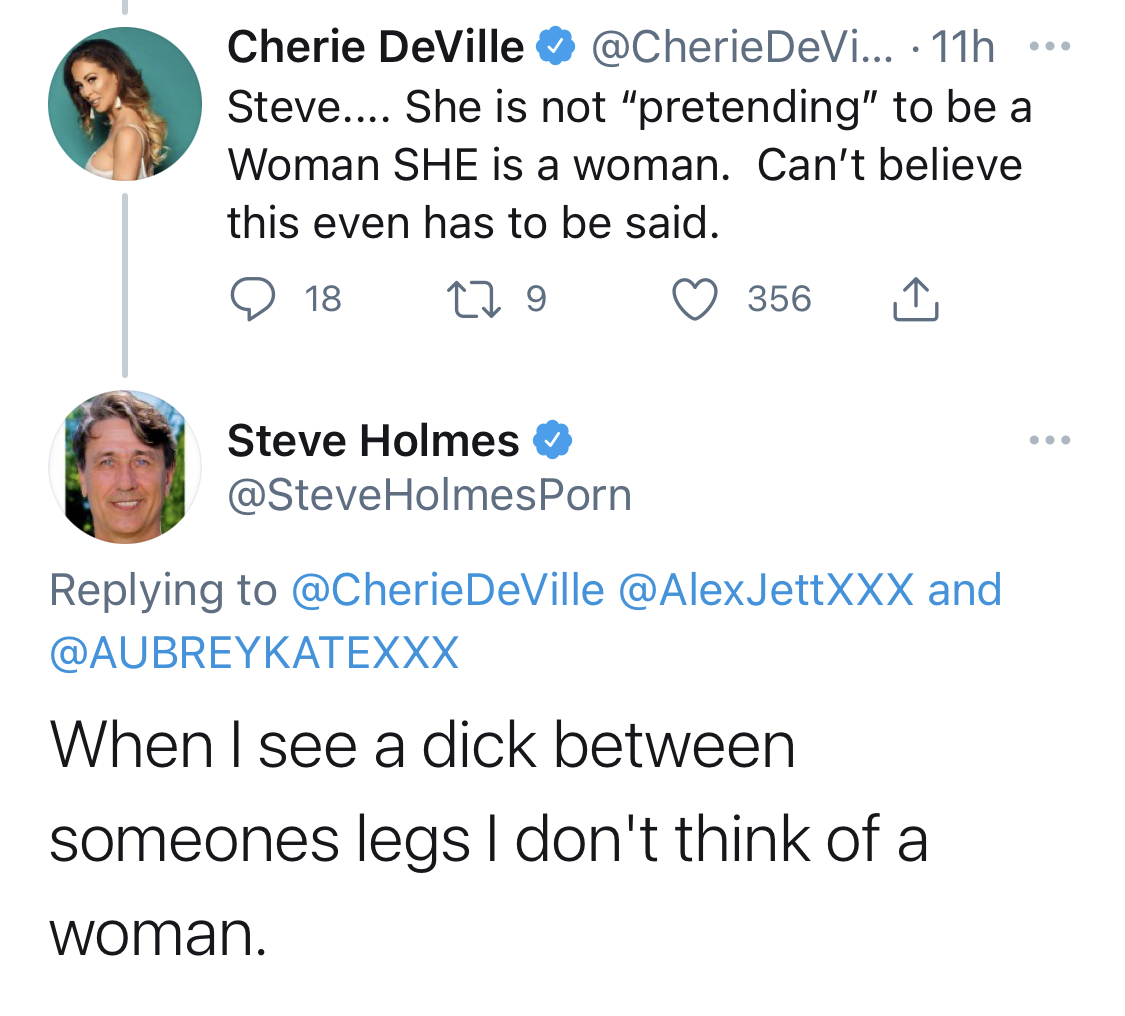Tap the 11h timestamp

pyautogui.click(x=962, y=46)
